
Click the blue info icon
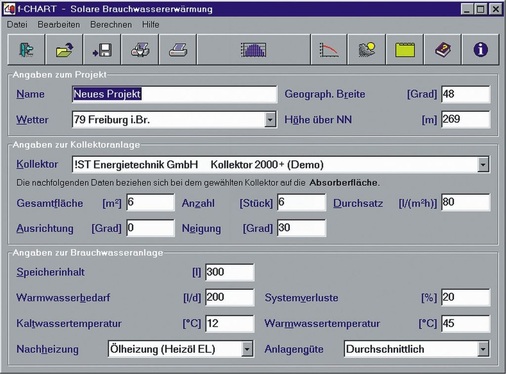(x=481, y=50)
